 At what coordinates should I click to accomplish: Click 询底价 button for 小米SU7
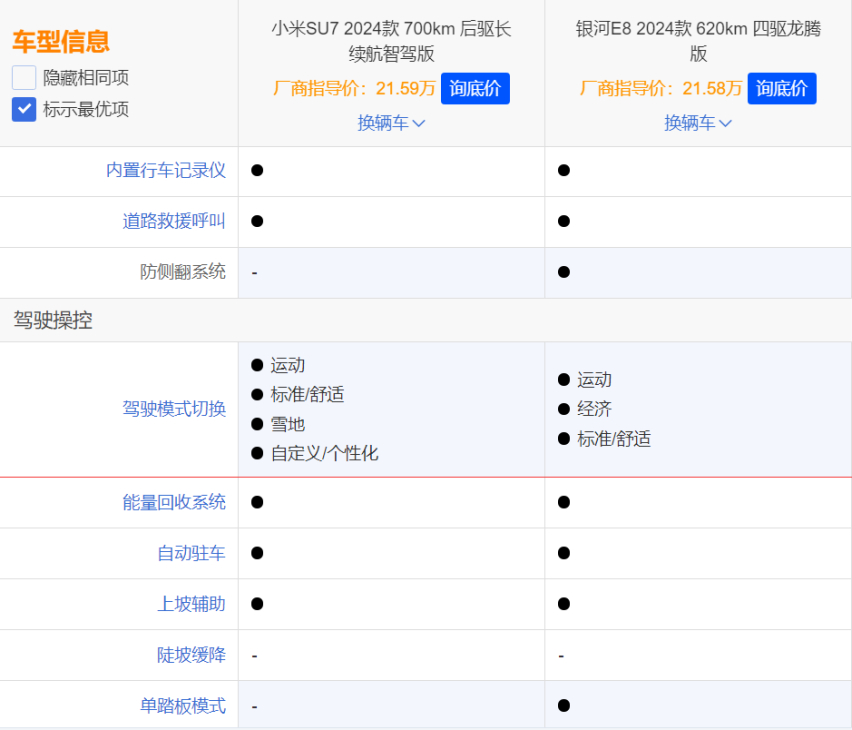[x=475, y=88]
